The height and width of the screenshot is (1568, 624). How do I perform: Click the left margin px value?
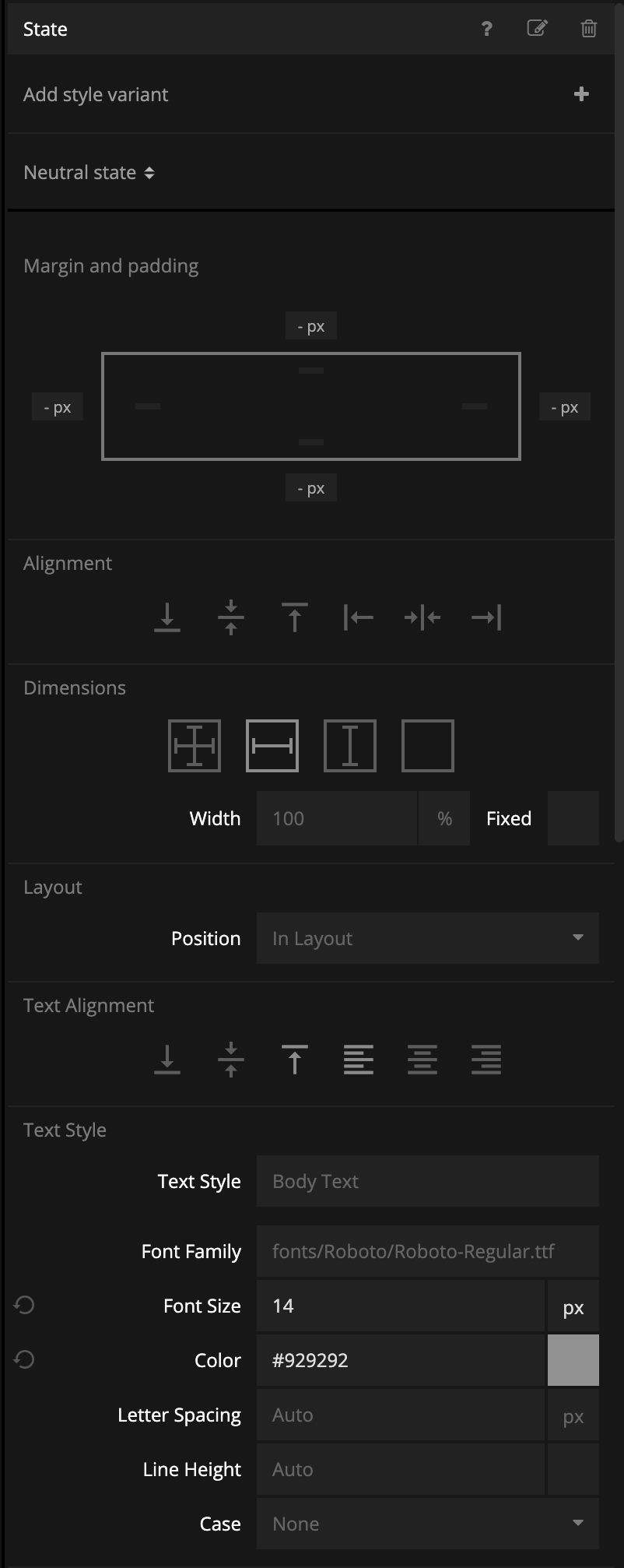[58, 407]
